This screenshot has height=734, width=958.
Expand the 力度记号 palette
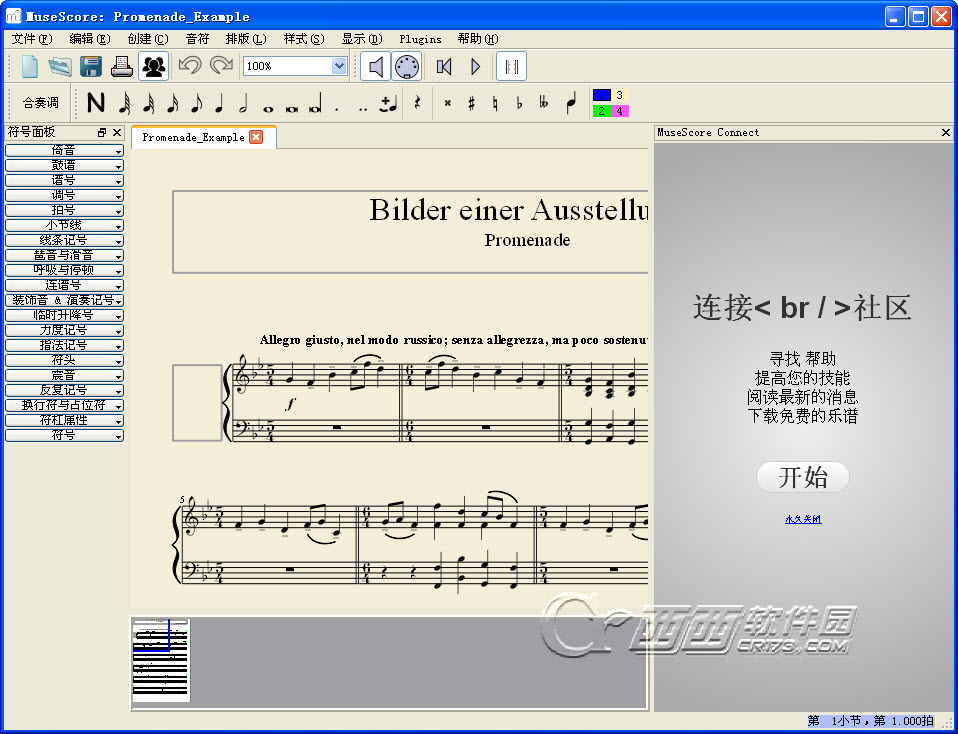[64, 330]
